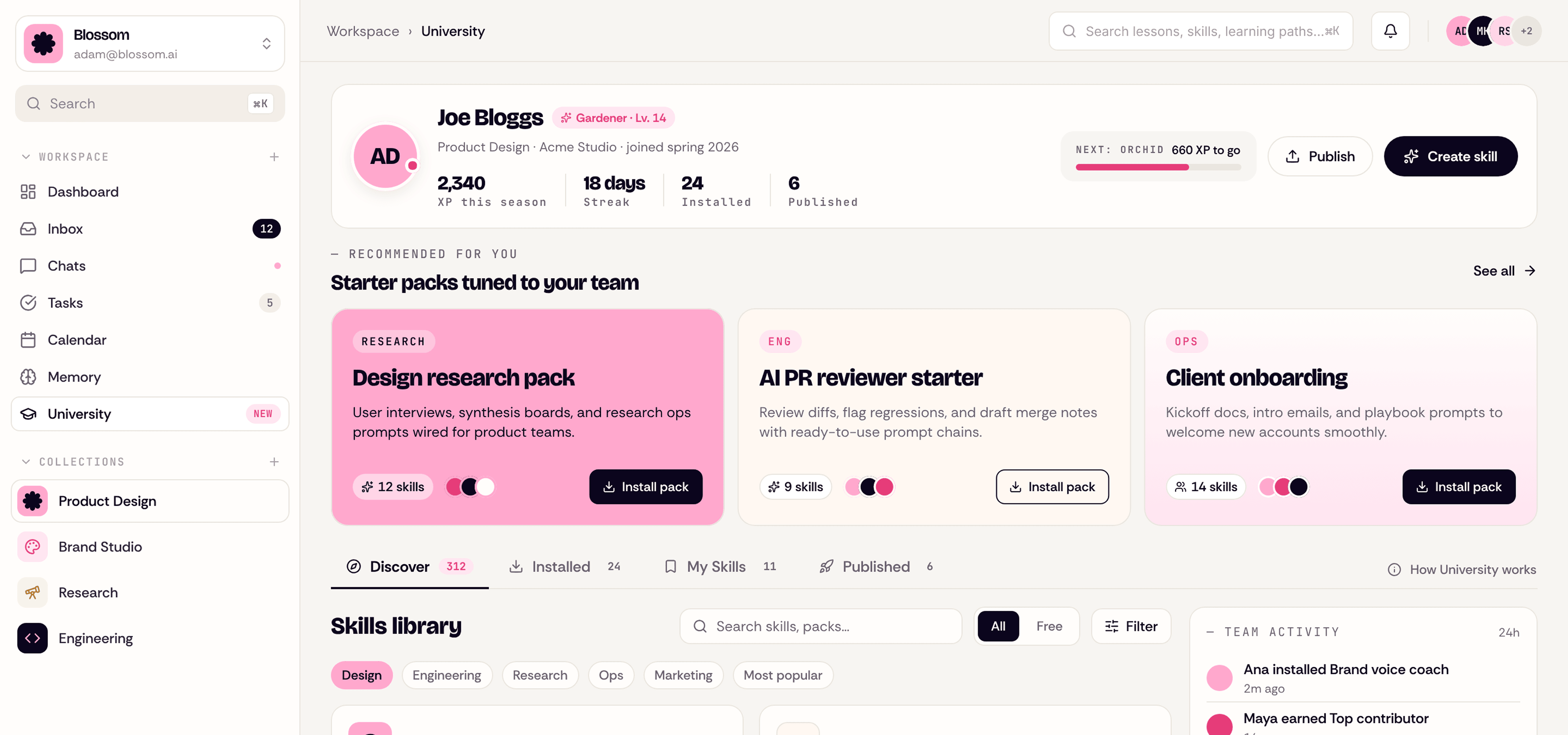Toggle the Design category chip
Screen dimensions: 1568x735
361,675
